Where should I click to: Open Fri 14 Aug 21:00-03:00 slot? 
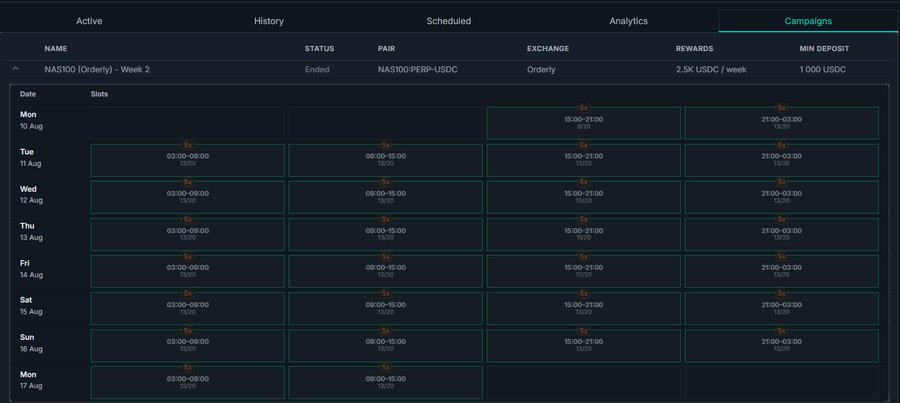pos(781,271)
